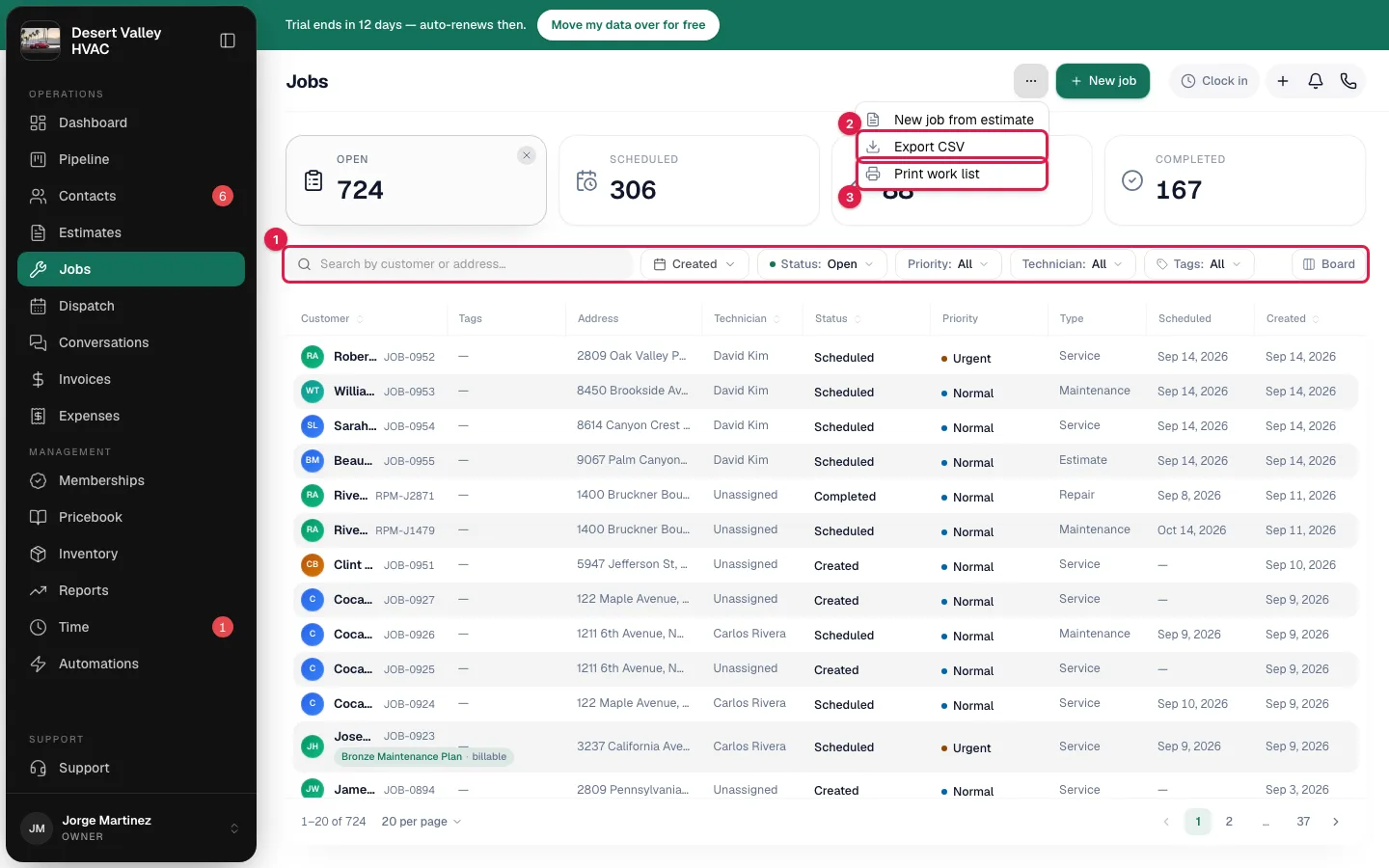
Task: Click the plus quick-add icon
Action: point(1283,81)
